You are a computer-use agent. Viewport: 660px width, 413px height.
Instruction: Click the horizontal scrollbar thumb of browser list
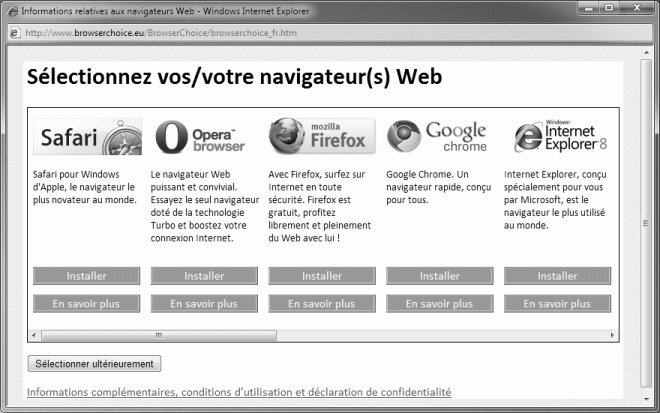(159, 335)
